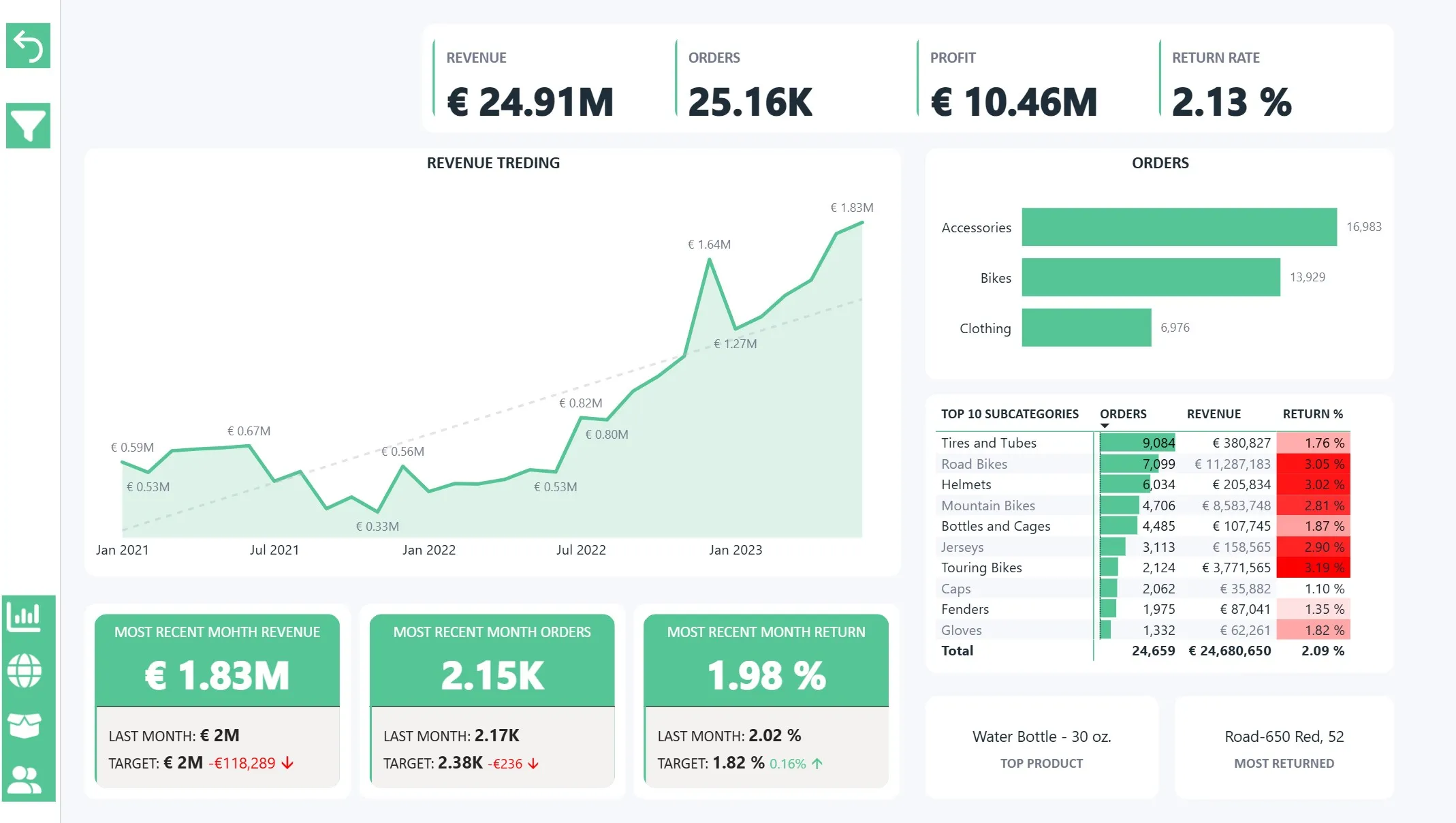Click the 0.16% return target variance
Screen dimensions: 1456x823
coord(787,764)
